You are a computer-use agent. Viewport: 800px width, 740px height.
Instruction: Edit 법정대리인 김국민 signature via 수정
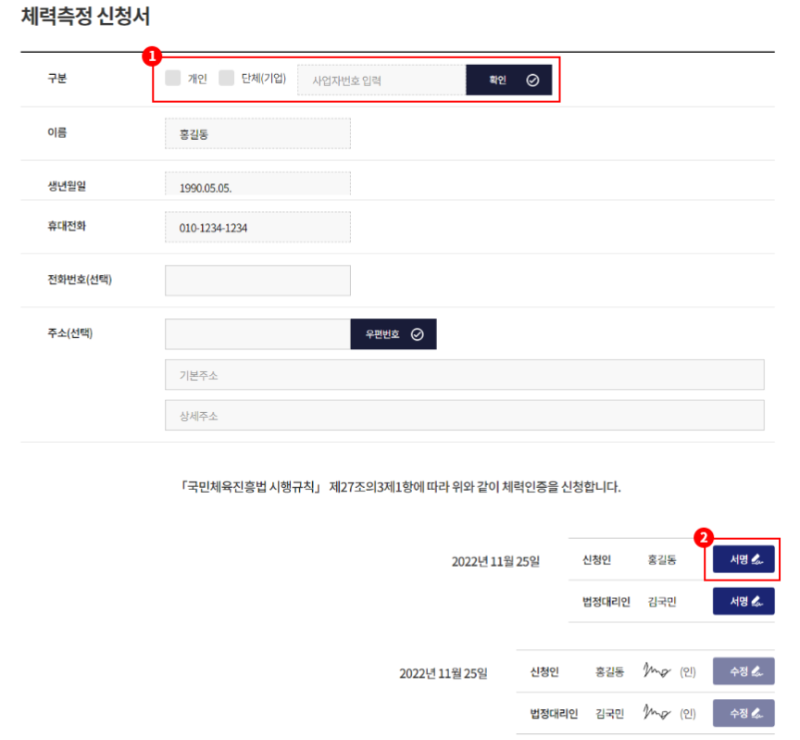coord(742,712)
